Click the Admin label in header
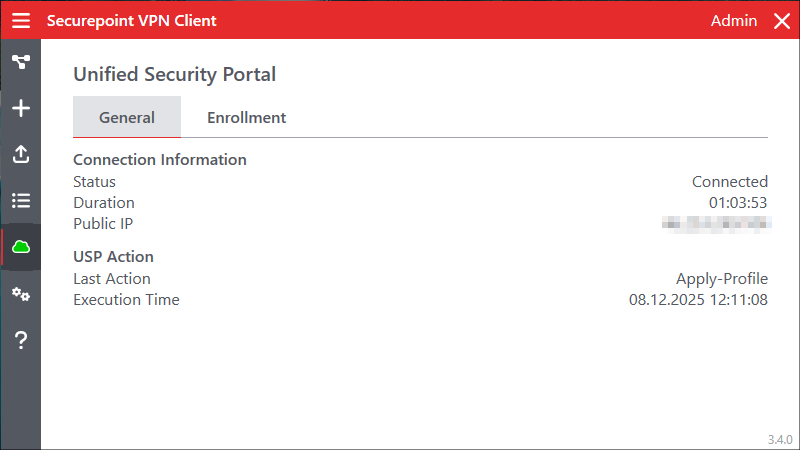This screenshot has height=450, width=800. (734, 21)
